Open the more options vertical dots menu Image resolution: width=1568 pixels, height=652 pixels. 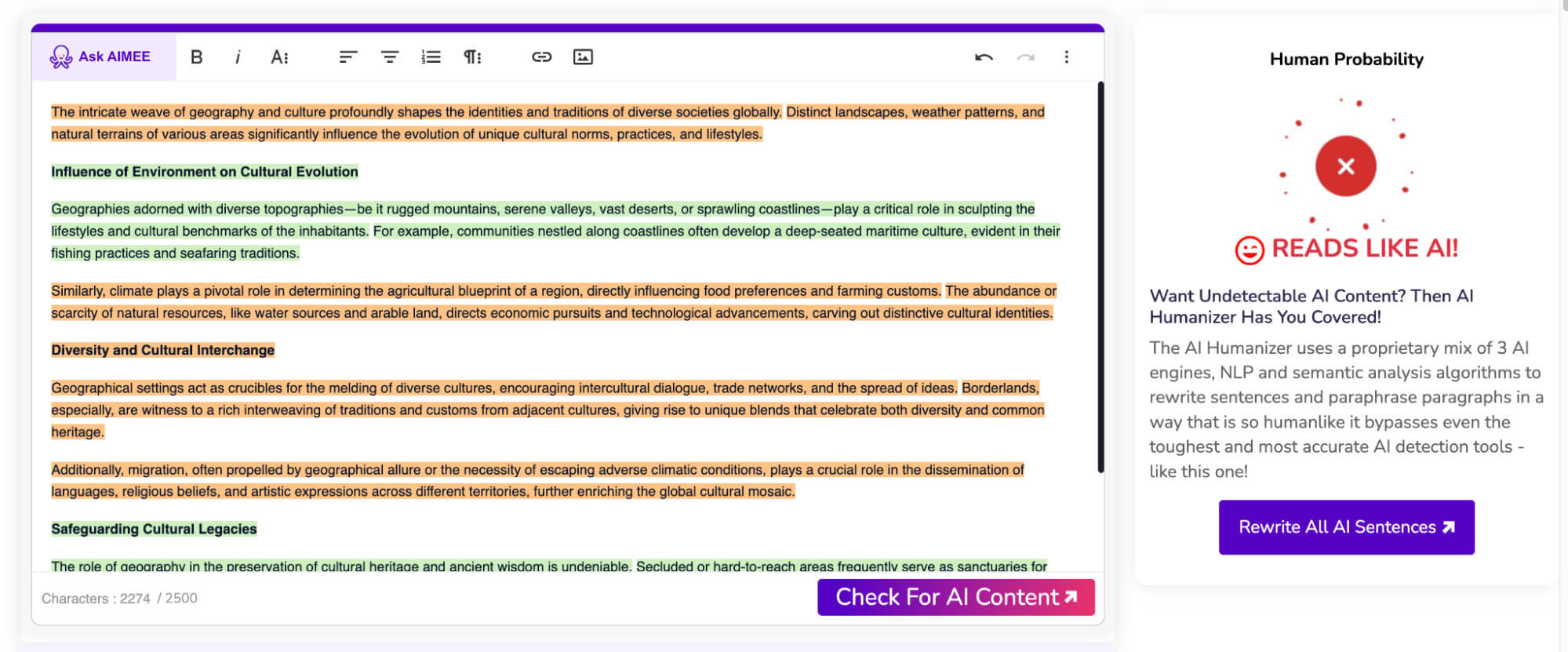(1066, 56)
